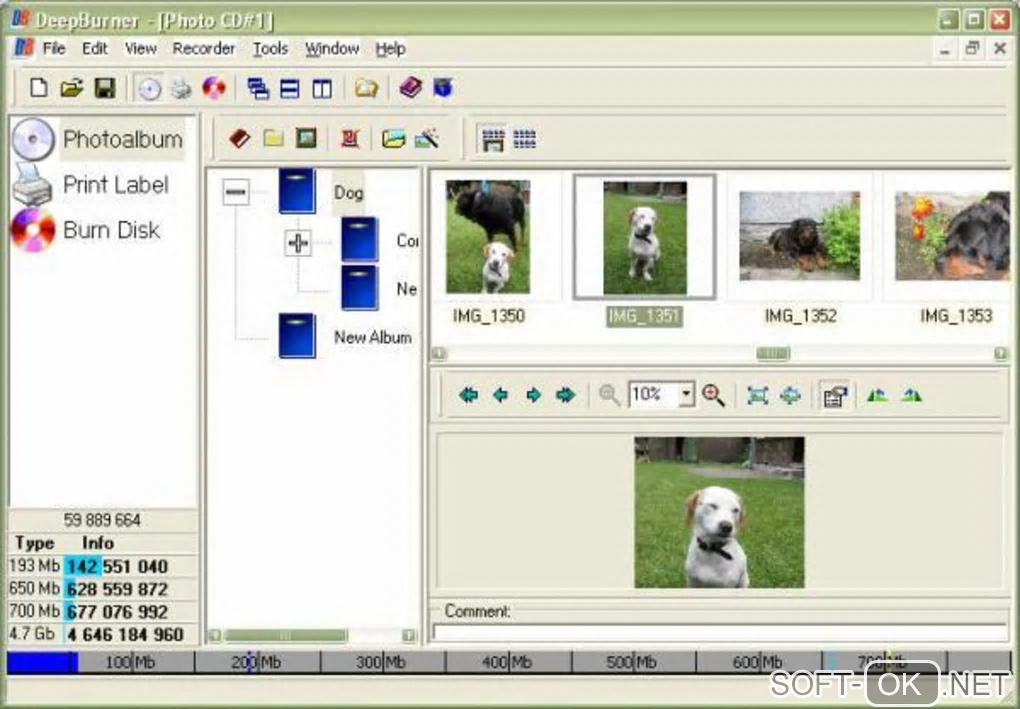Delete the item using the red delete icon
1020x709 pixels.
pos(350,138)
